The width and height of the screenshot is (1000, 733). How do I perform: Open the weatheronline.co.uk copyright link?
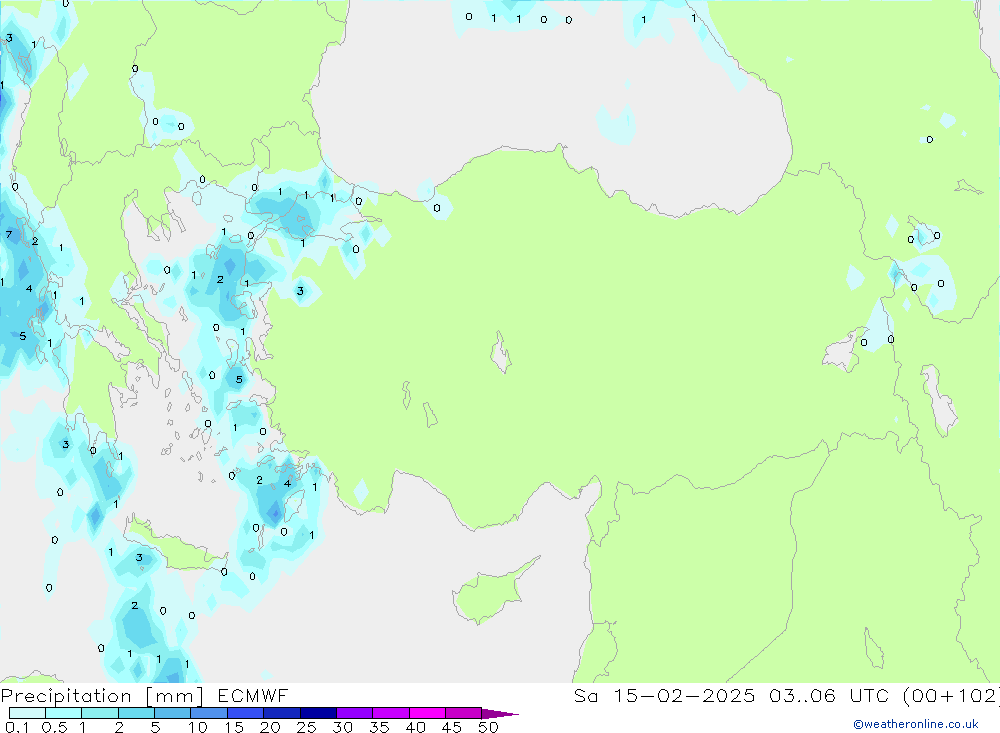[915, 724]
